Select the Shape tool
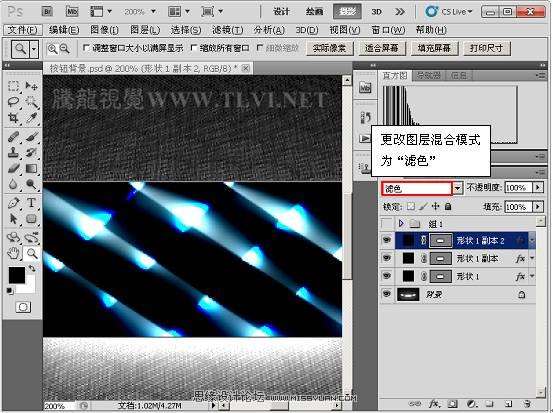Viewport: 553px width, 413px height. [31, 219]
